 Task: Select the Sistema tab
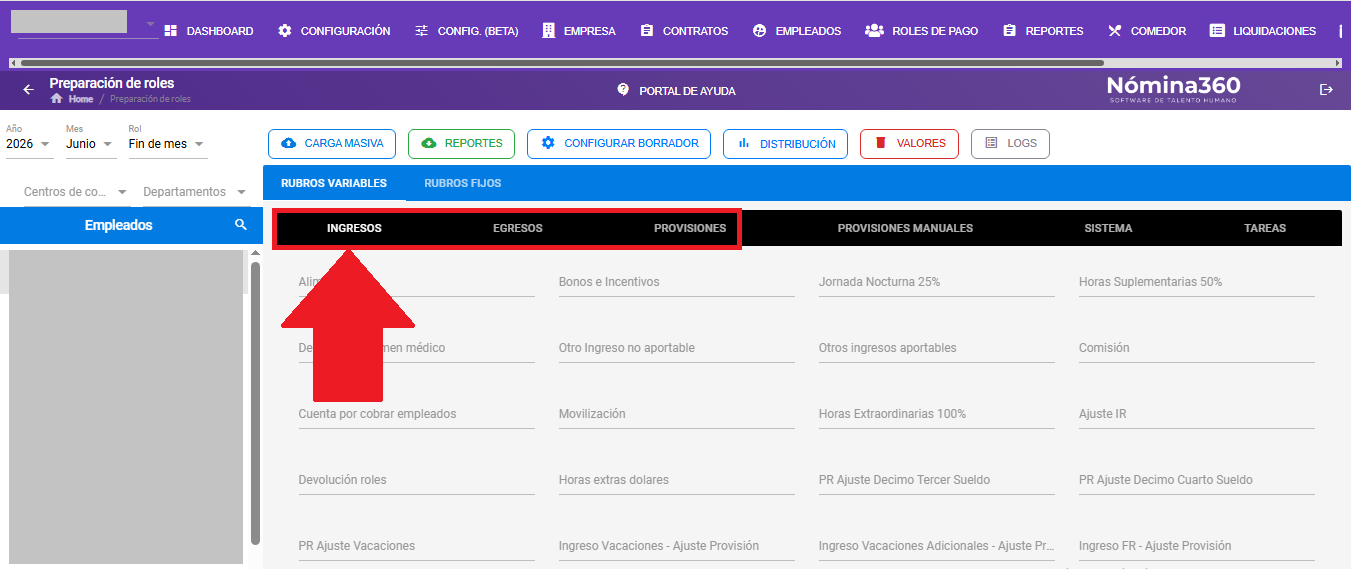(1108, 228)
